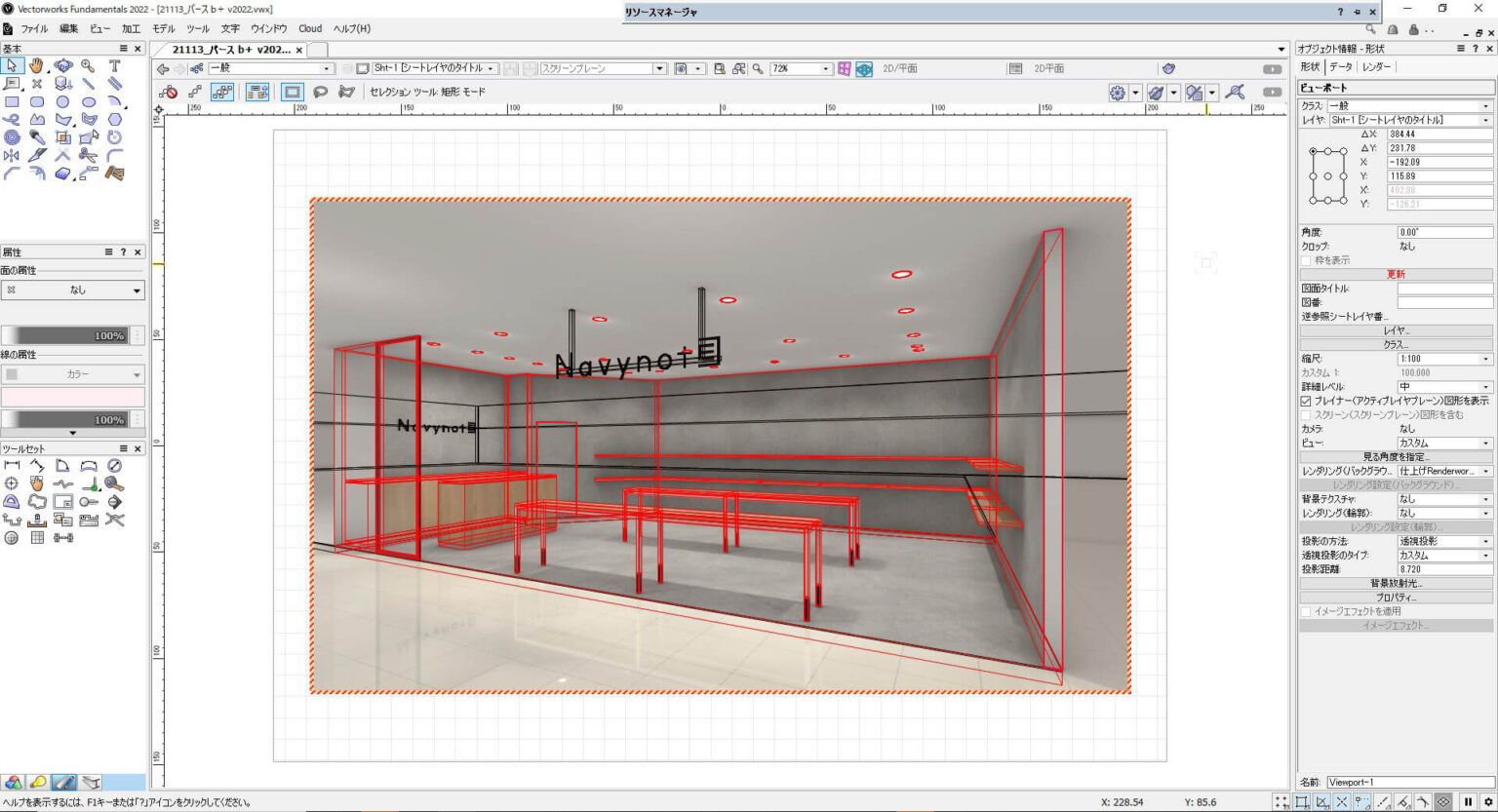Select the Pan hand tool

37,66
